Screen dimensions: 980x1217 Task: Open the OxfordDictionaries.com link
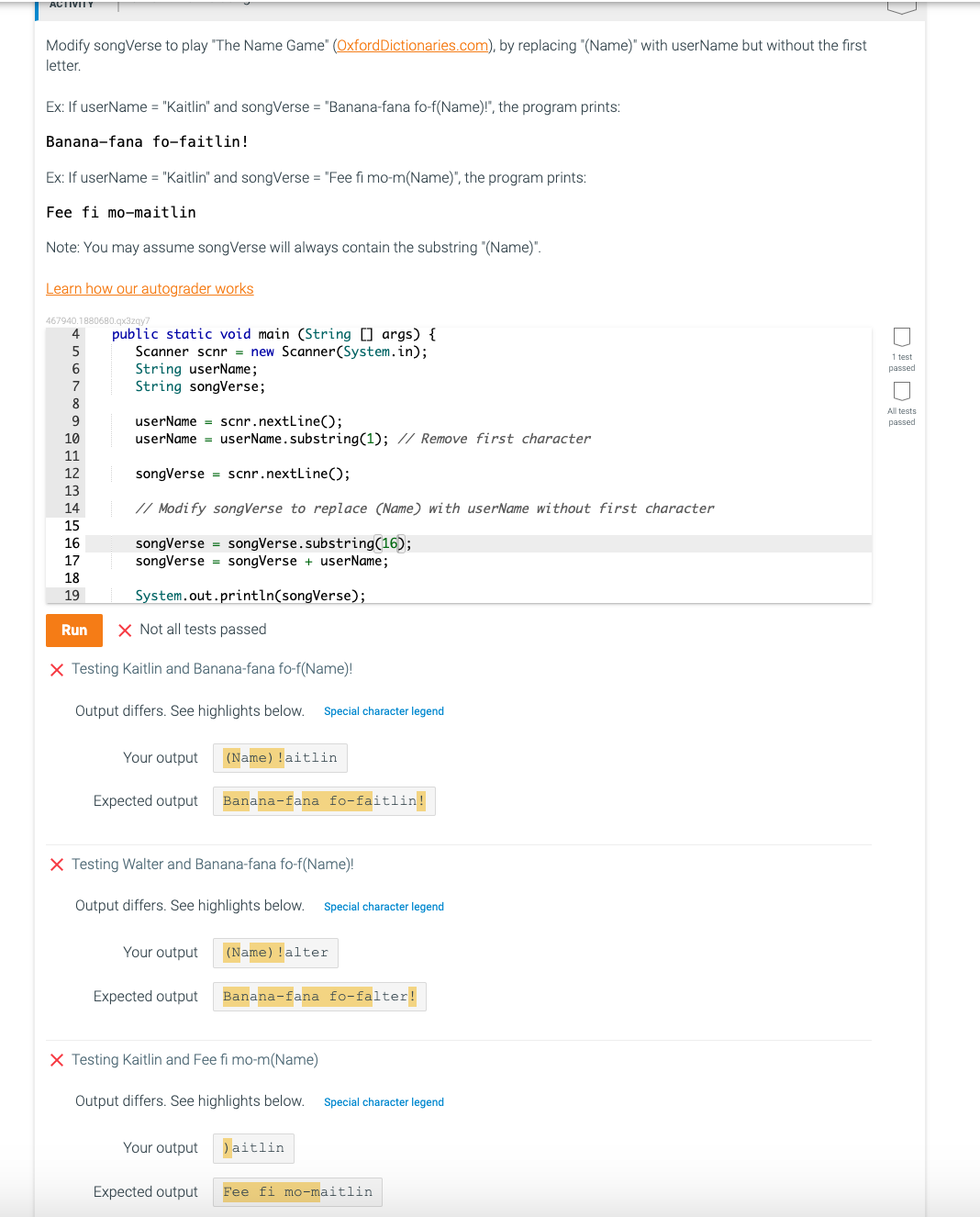[412, 45]
